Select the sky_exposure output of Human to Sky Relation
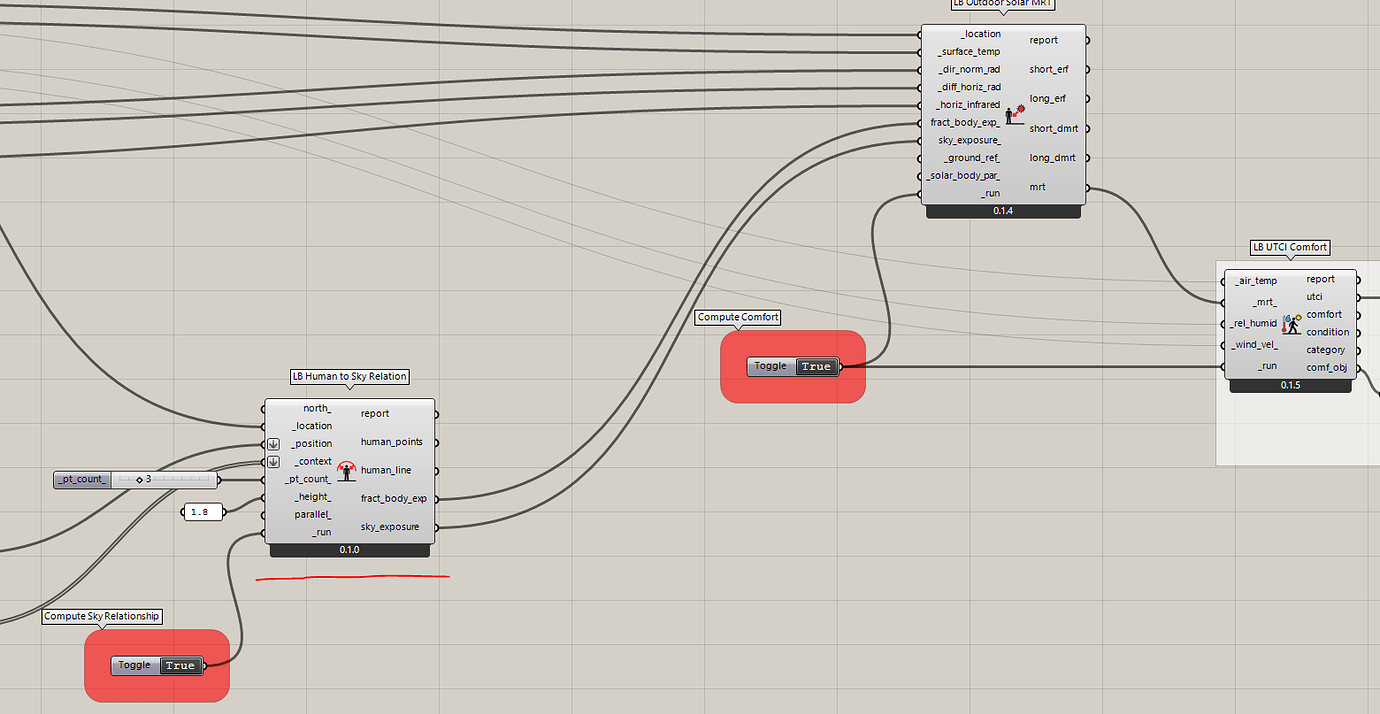1380x714 pixels. click(x=389, y=527)
